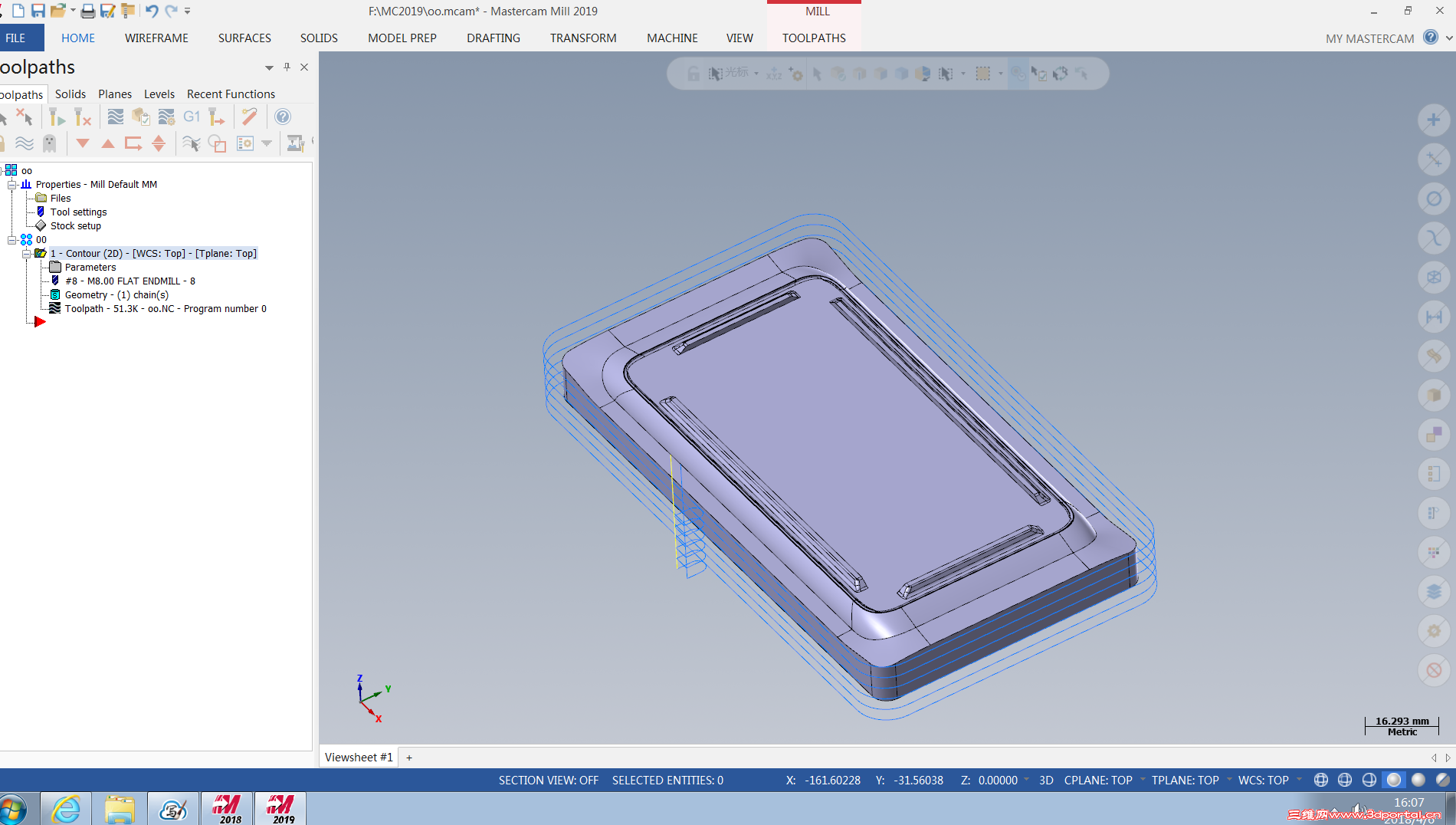Open Stock setup in the tree

point(76,226)
